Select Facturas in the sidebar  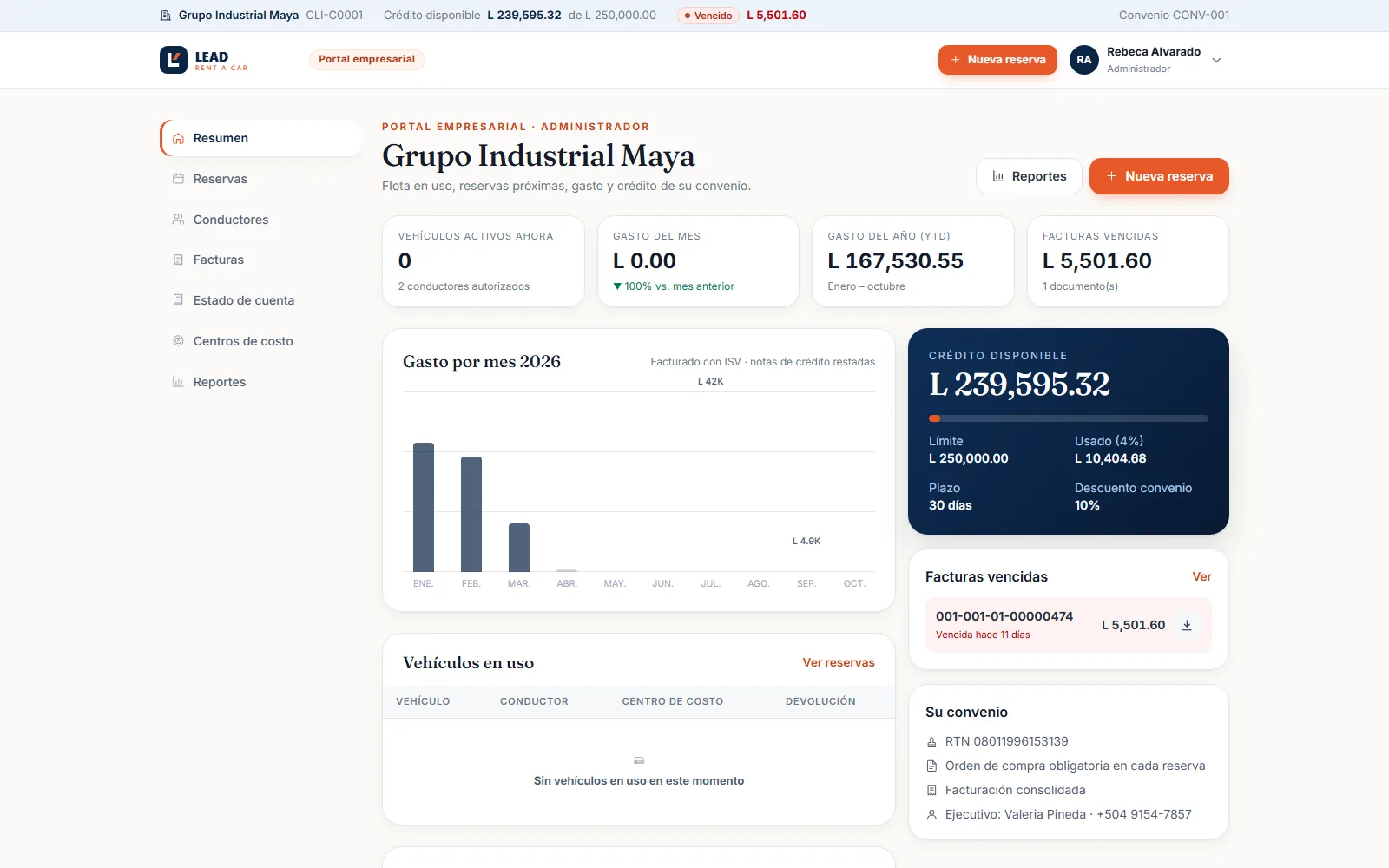(x=260, y=260)
